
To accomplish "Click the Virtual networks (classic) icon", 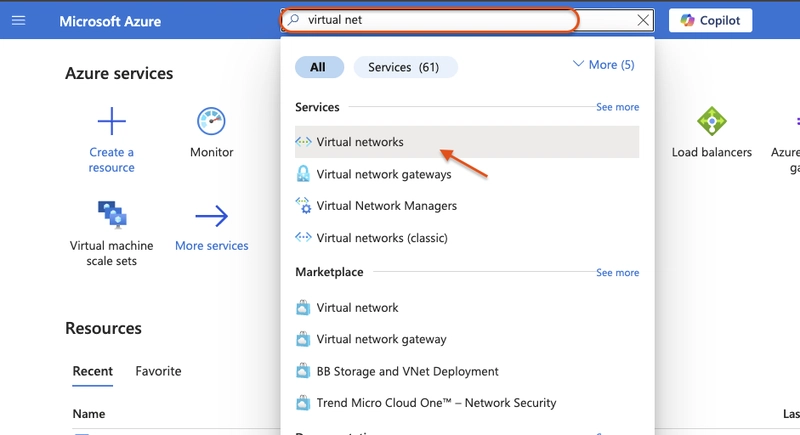I will coord(303,237).
